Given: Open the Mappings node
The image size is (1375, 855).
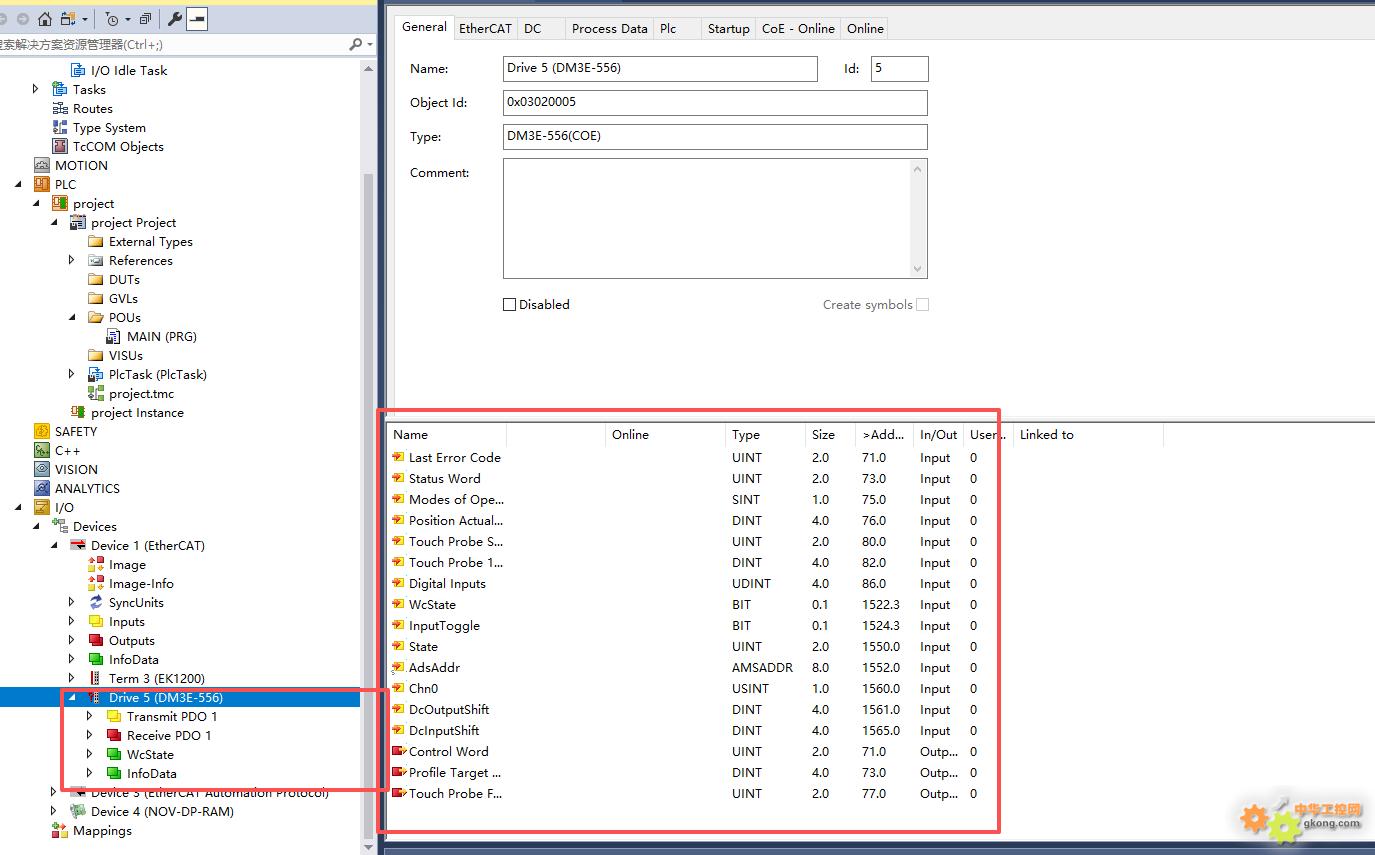Looking at the screenshot, I should pyautogui.click(x=102, y=830).
